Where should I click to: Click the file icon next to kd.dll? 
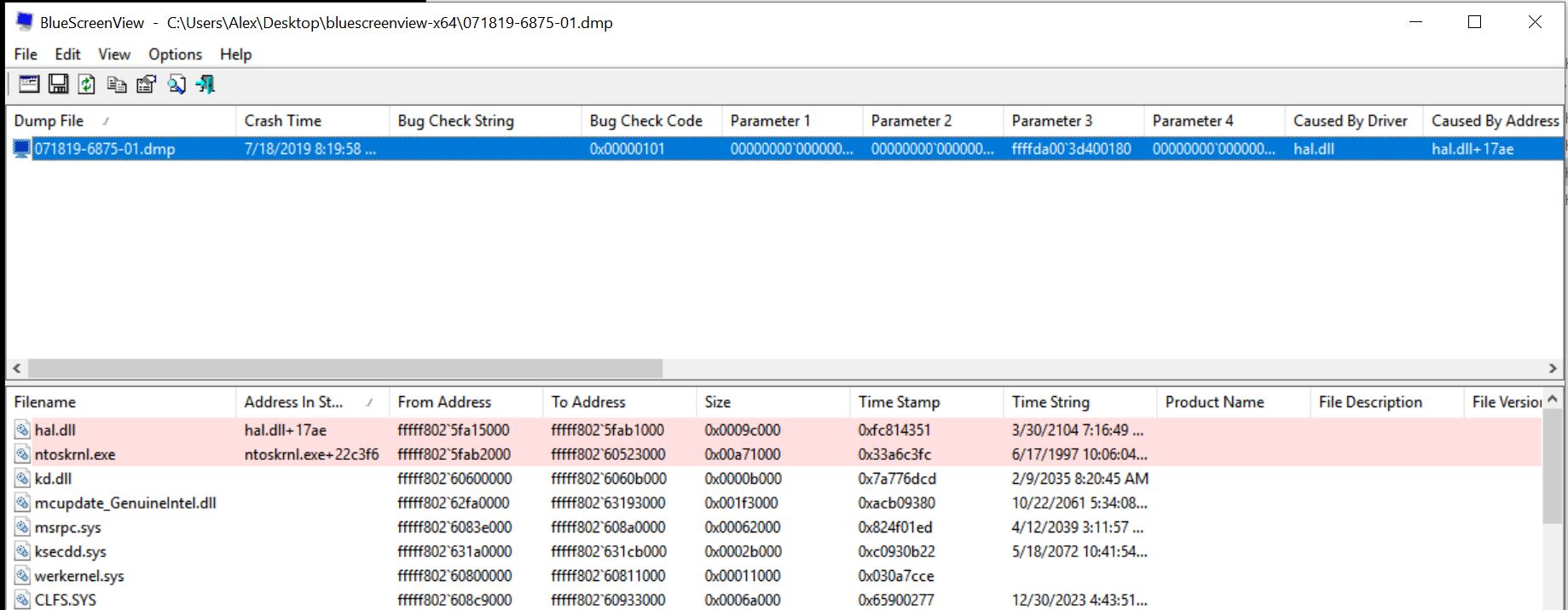click(x=23, y=479)
